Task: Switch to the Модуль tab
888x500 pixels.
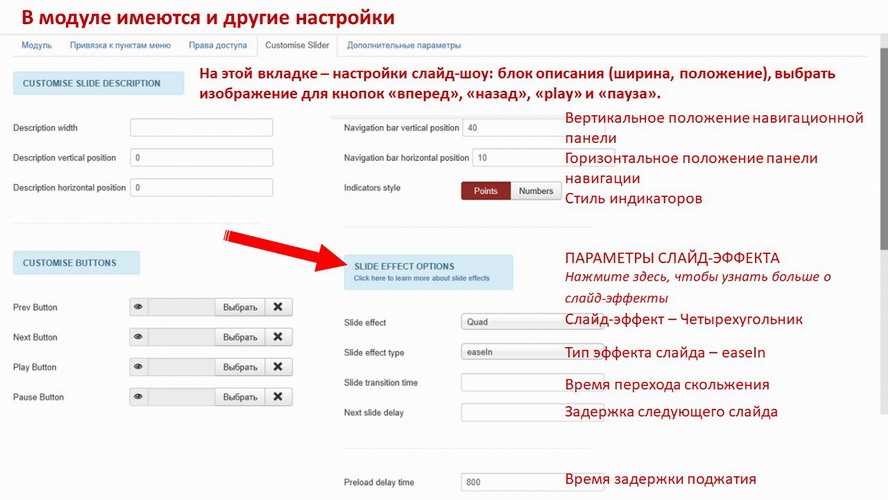Action: click(x=36, y=45)
